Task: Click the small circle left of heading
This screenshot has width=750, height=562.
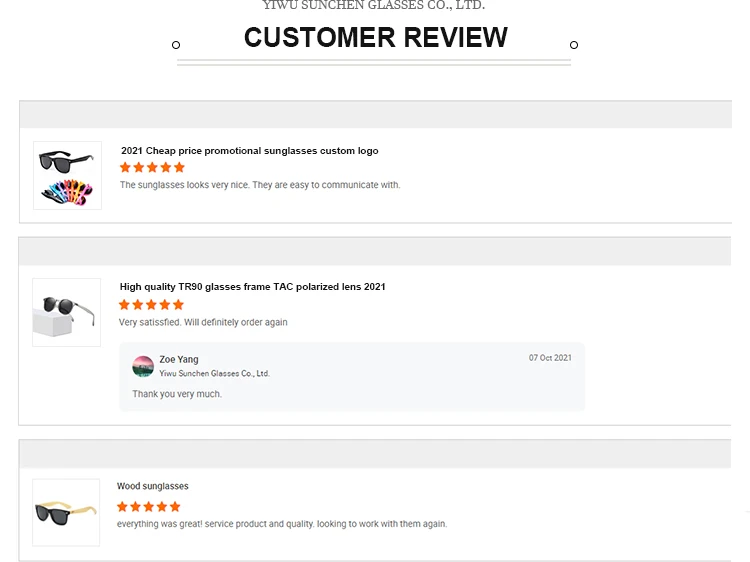Action: point(176,45)
